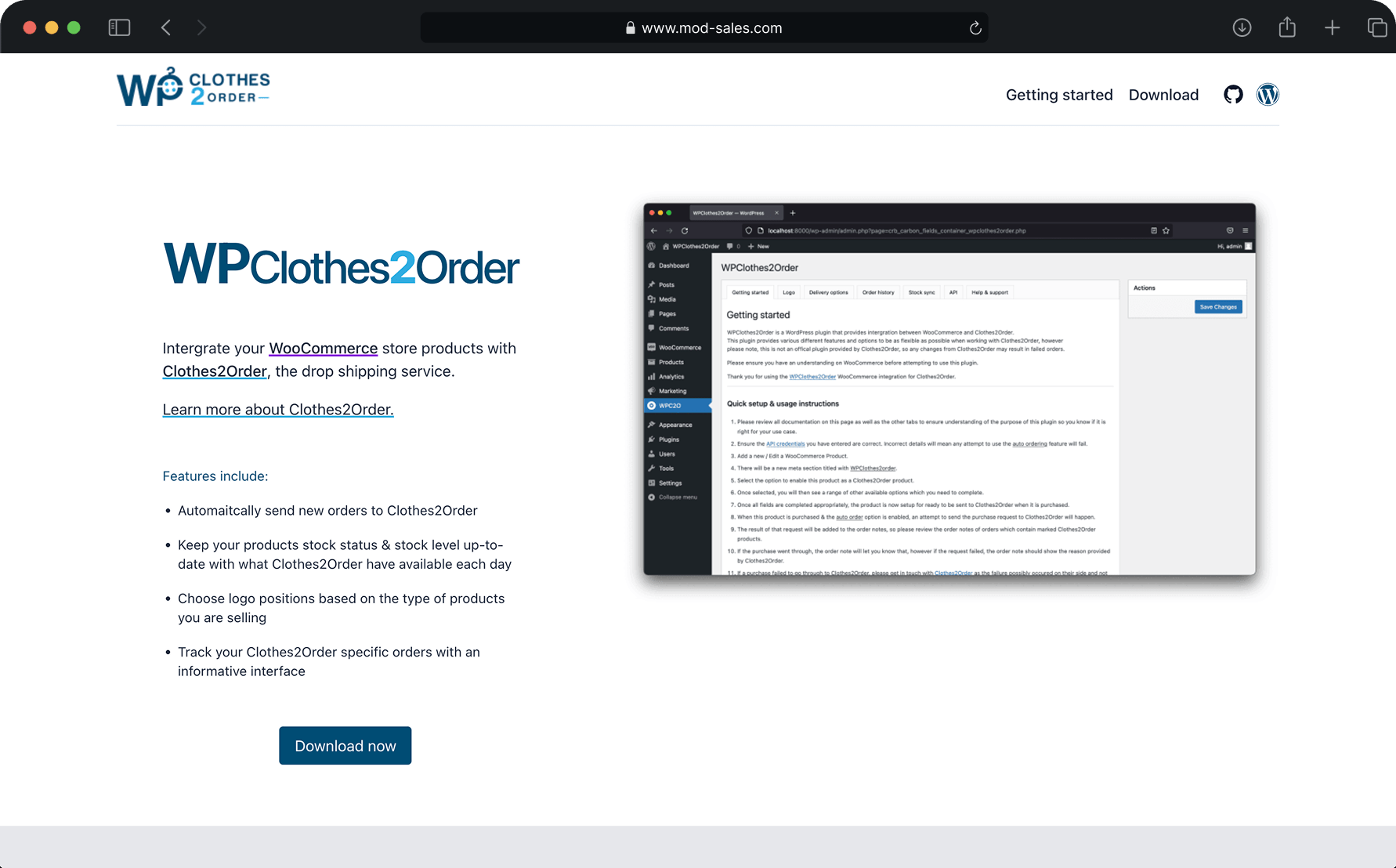The width and height of the screenshot is (1396, 868).
Task: Show the tab overview icon
Action: (1376, 27)
